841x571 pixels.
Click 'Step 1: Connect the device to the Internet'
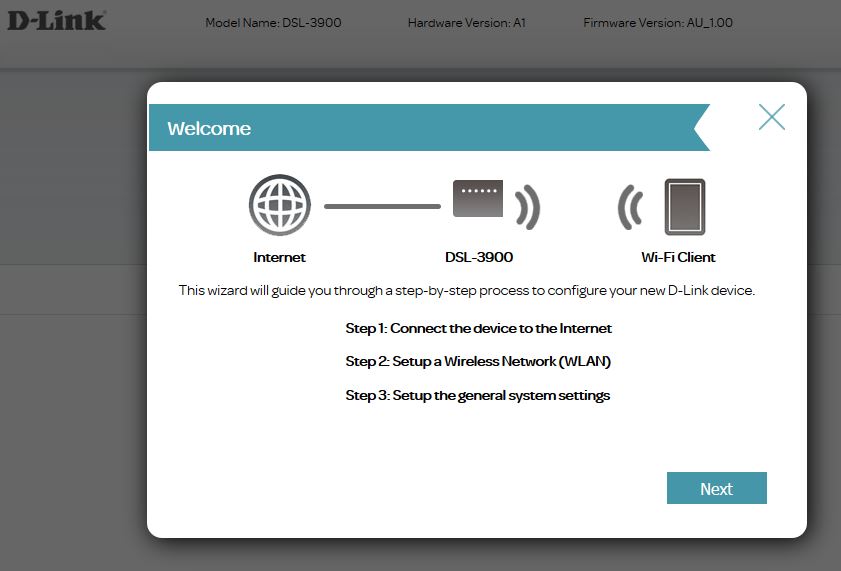pyautogui.click(x=478, y=328)
